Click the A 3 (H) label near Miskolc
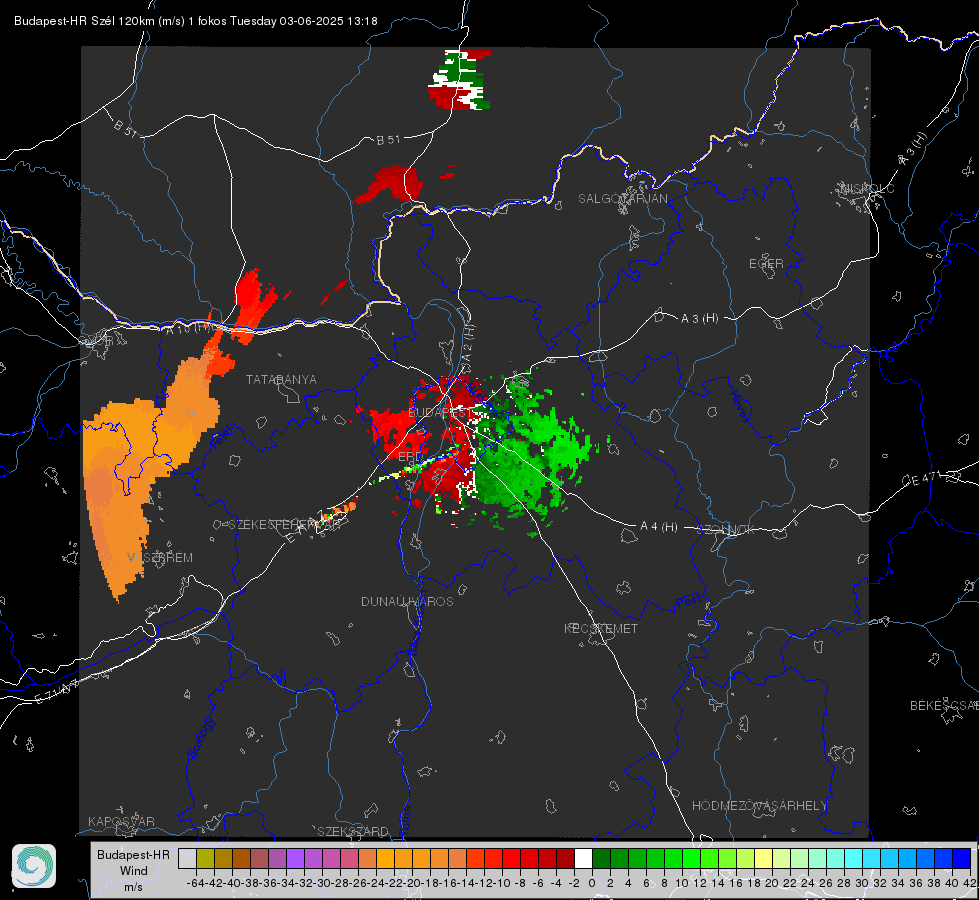 [x=913, y=149]
